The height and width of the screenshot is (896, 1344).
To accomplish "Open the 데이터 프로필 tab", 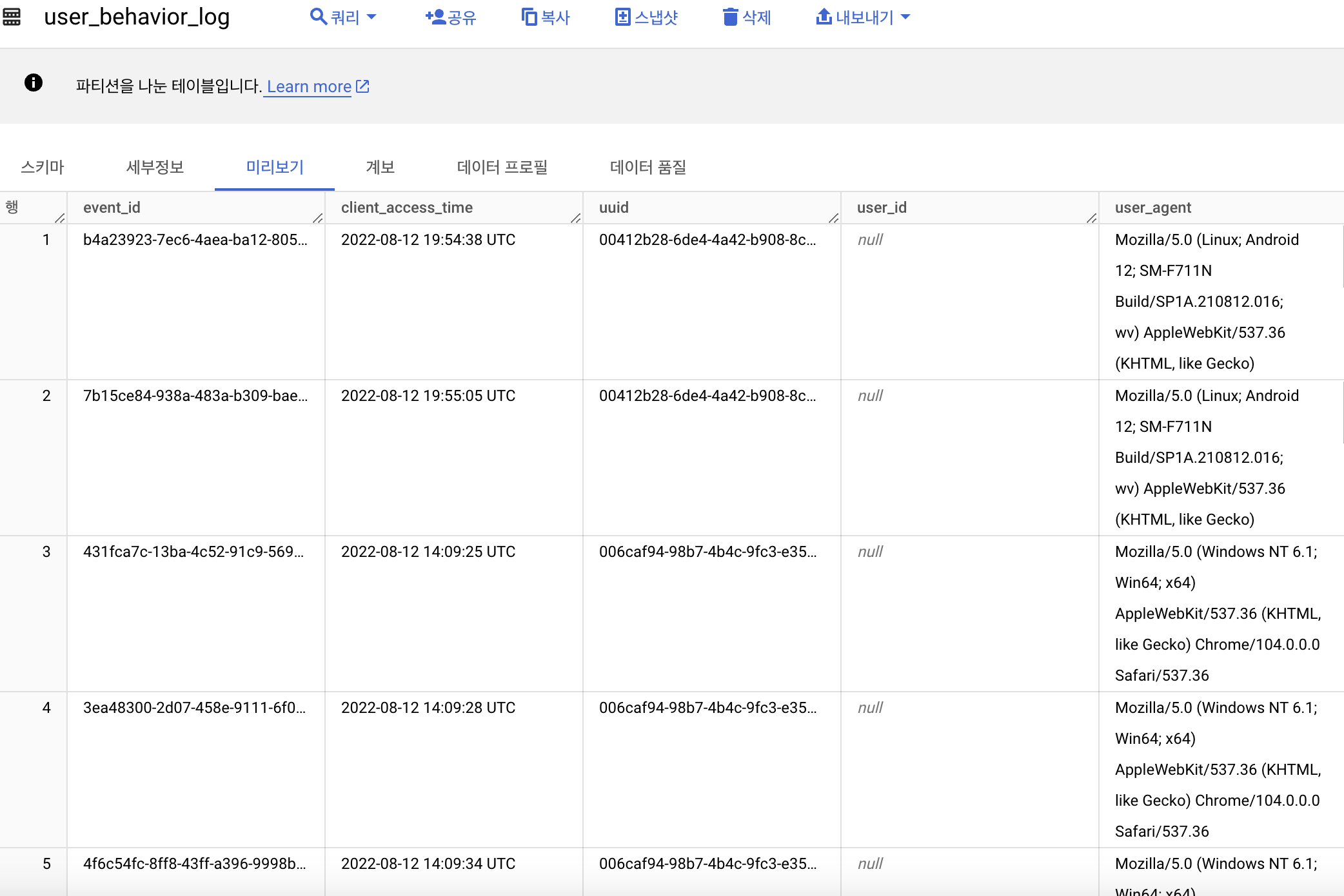I will point(502,167).
